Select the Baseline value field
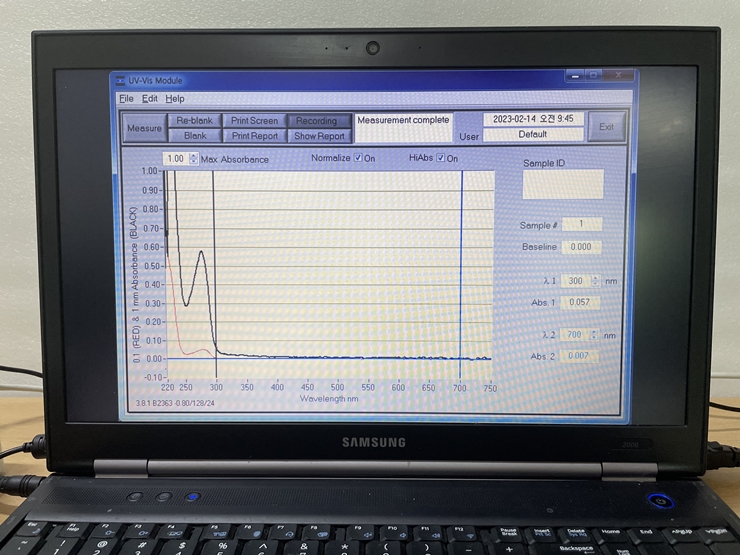This screenshot has height=555, width=740. pos(581,247)
